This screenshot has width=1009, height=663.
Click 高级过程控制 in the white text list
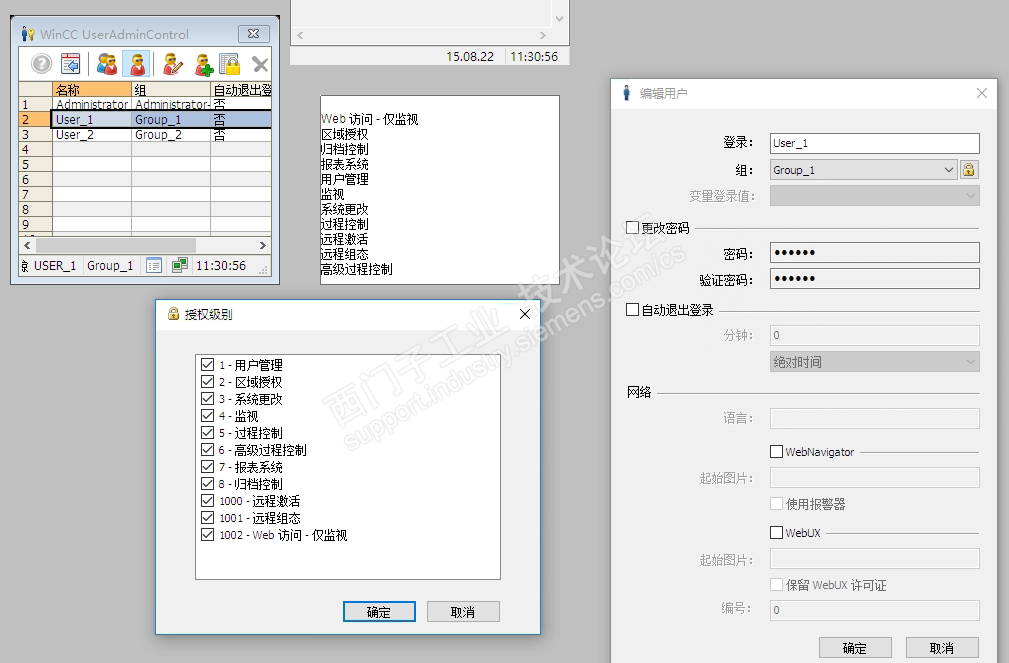(356, 269)
